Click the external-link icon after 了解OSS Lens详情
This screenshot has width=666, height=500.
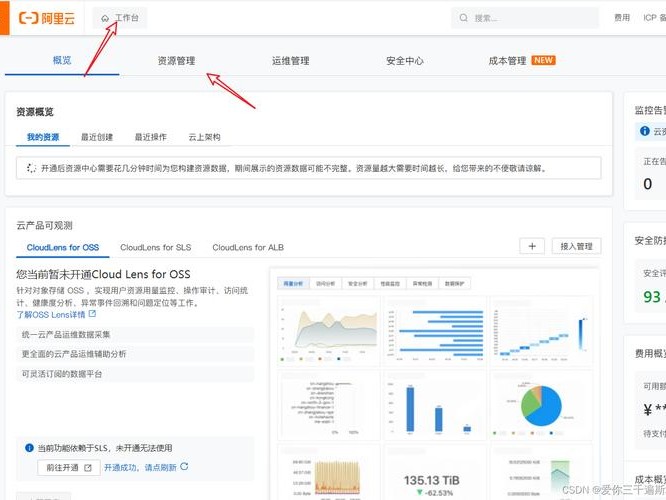pos(92,314)
